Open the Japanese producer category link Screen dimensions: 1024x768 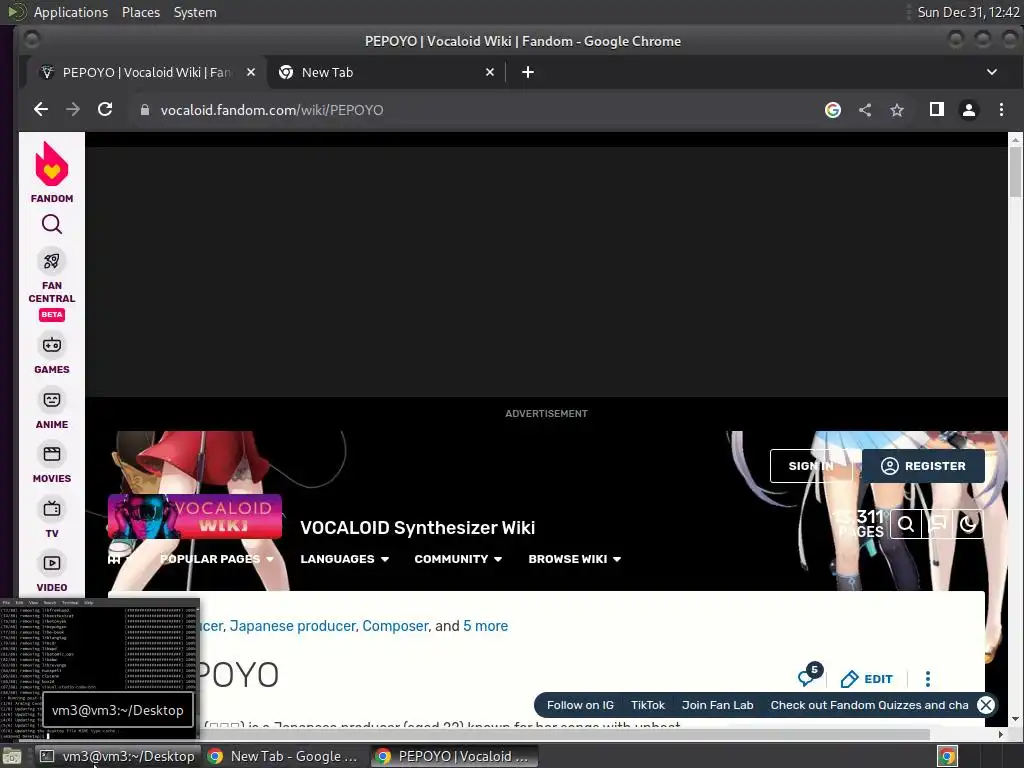pos(293,626)
